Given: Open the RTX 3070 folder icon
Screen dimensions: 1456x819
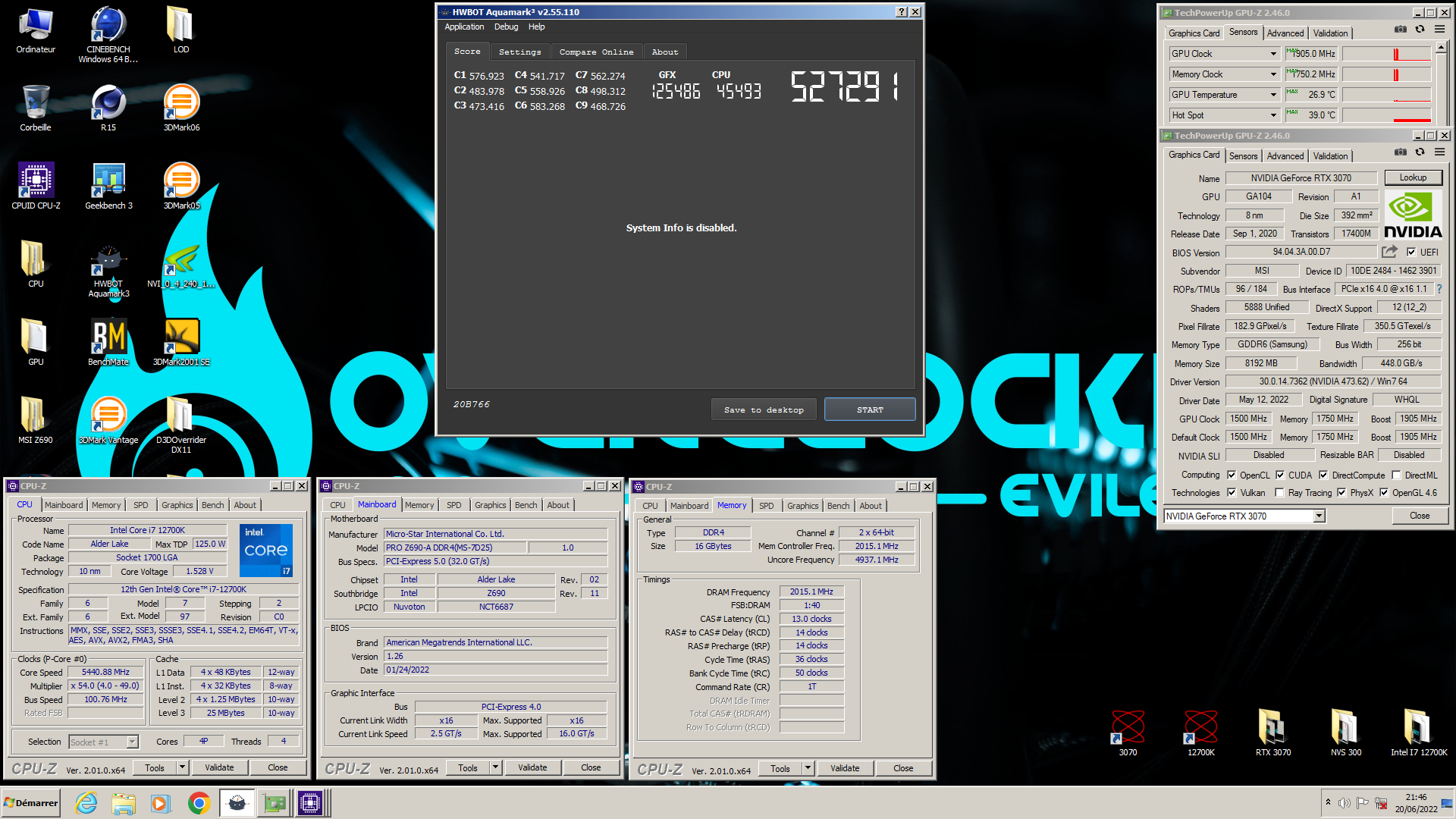Looking at the screenshot, I should click(x=1273, y=733).
